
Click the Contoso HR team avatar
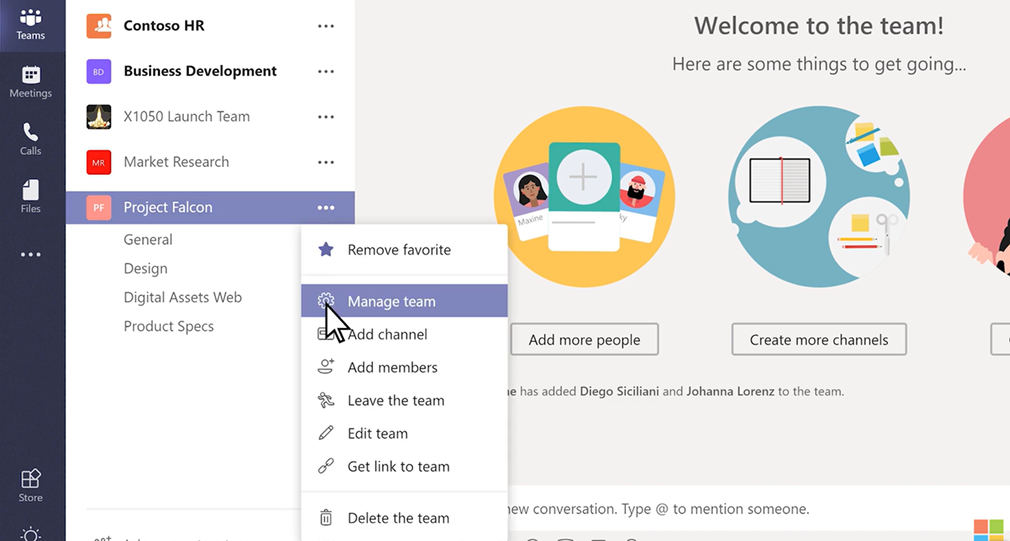(99, 26)
